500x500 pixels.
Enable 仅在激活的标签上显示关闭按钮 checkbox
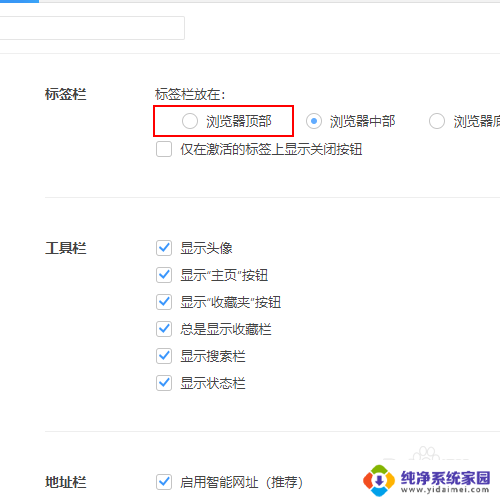pos(164,149)
